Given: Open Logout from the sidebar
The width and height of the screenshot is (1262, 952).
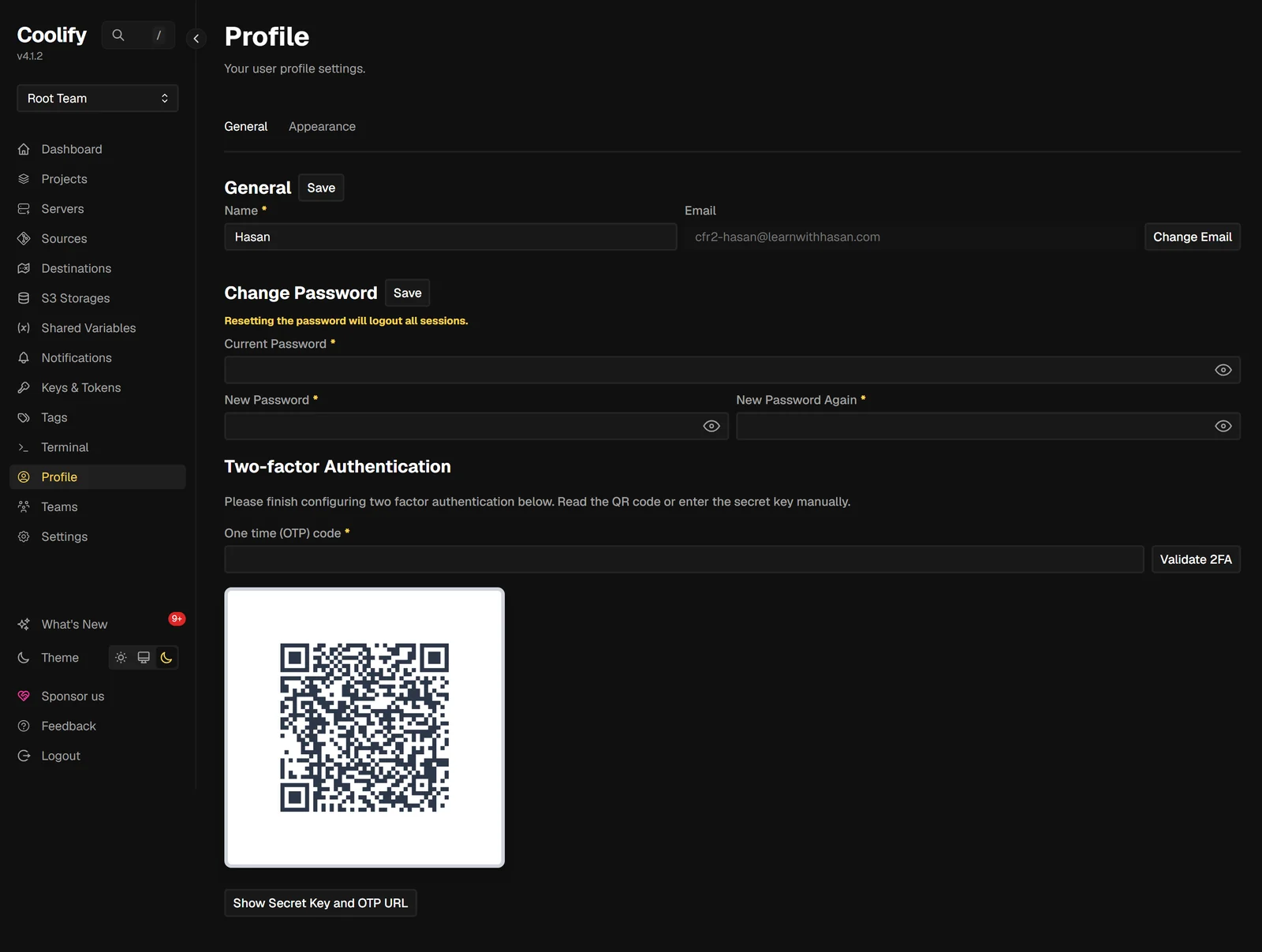Looking at the screenshot, I should point(98,756).
